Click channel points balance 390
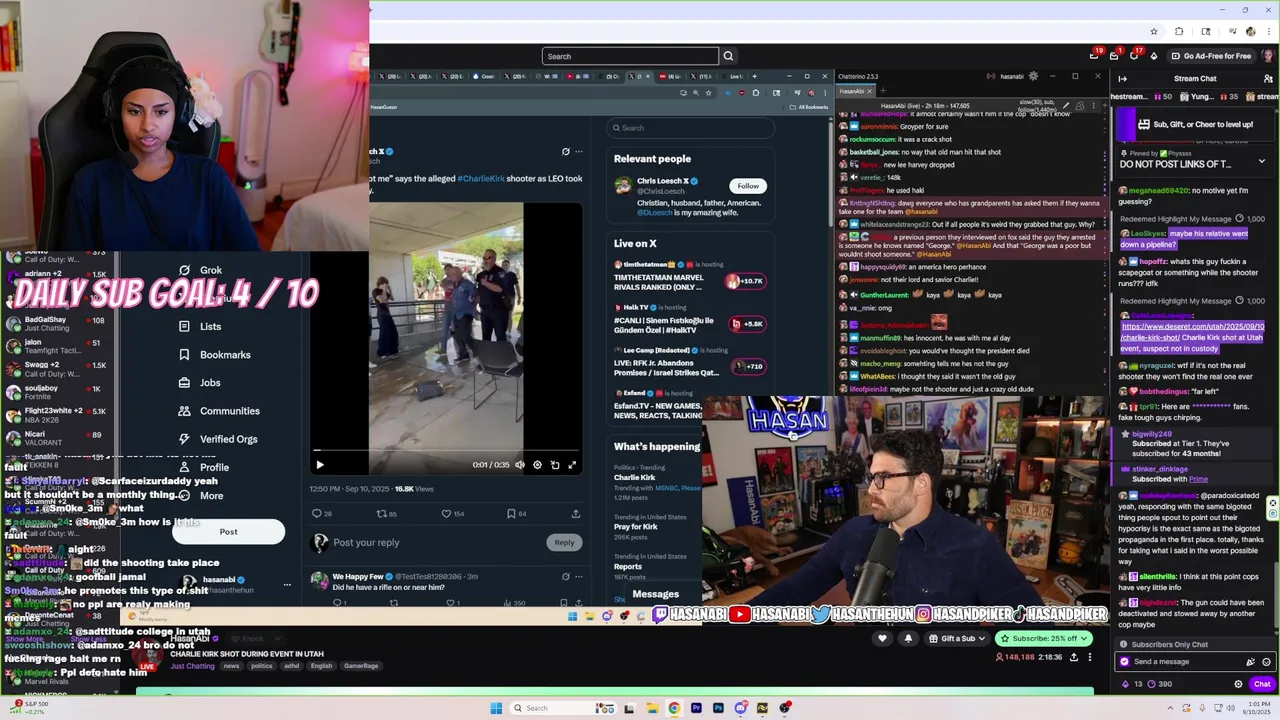 pos(1158,684)
